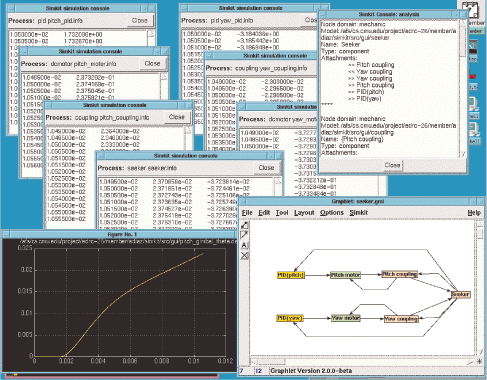The height and width of the screenshot is (380, 487).
Task: Open window menu of Simkit Console analysis
Action: click(322, 14)
